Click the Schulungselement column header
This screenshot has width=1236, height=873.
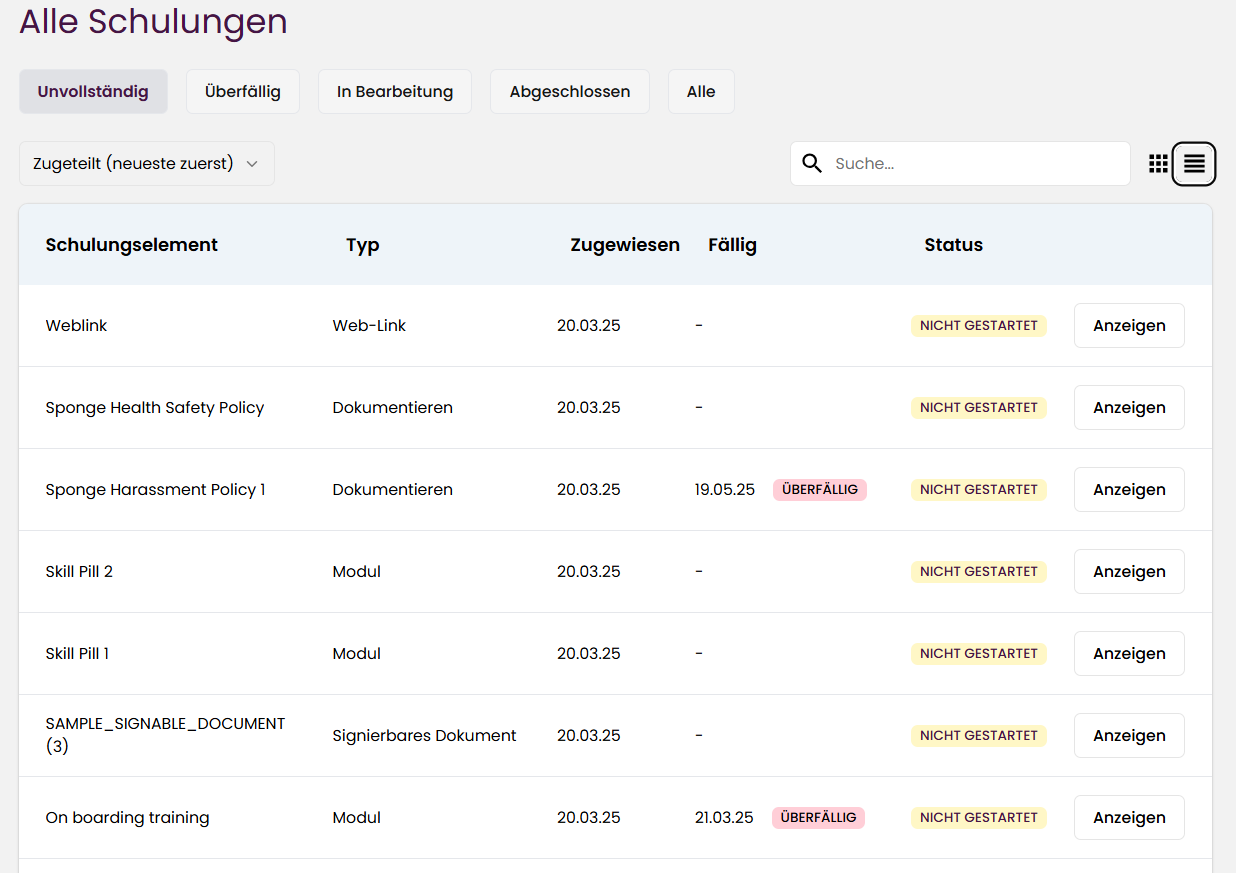[x=132, y=245]
